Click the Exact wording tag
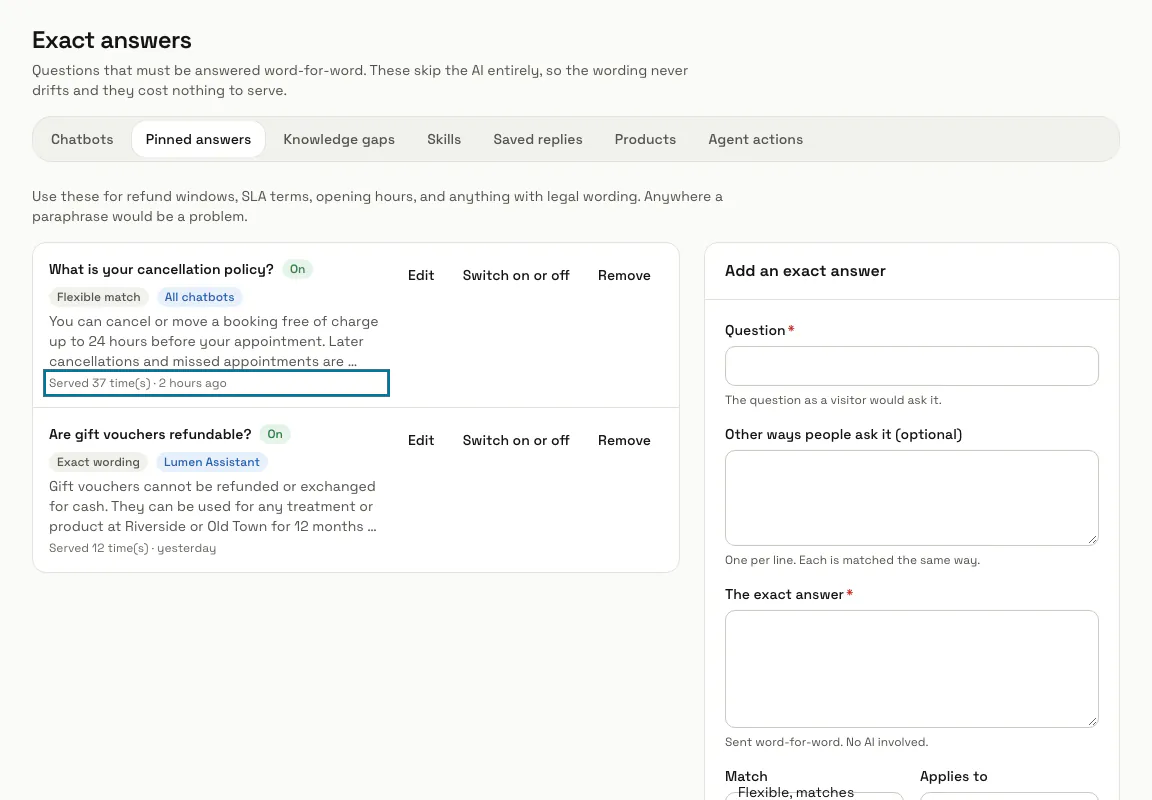1152x800 pixels. [x=98, y=462]
